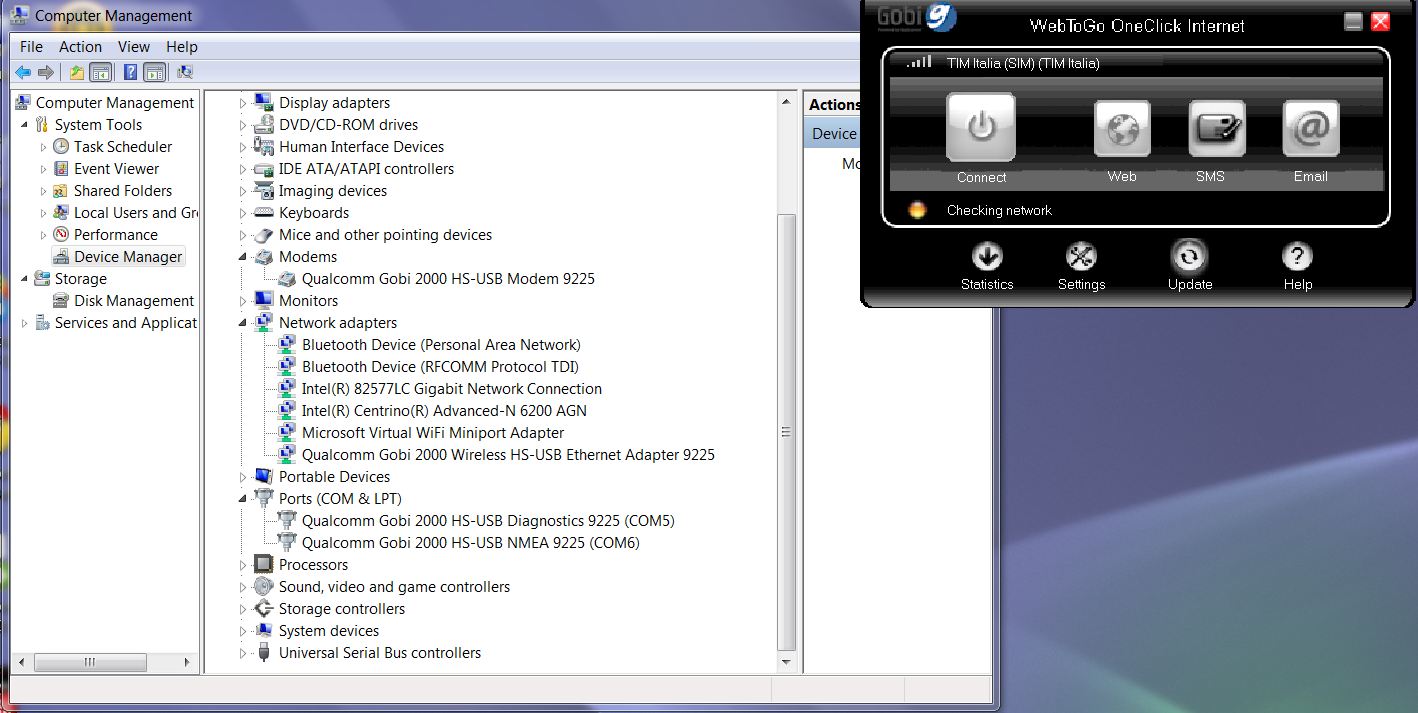
Task: Collapse the Modems node
Action: click(x=243, y=257)
